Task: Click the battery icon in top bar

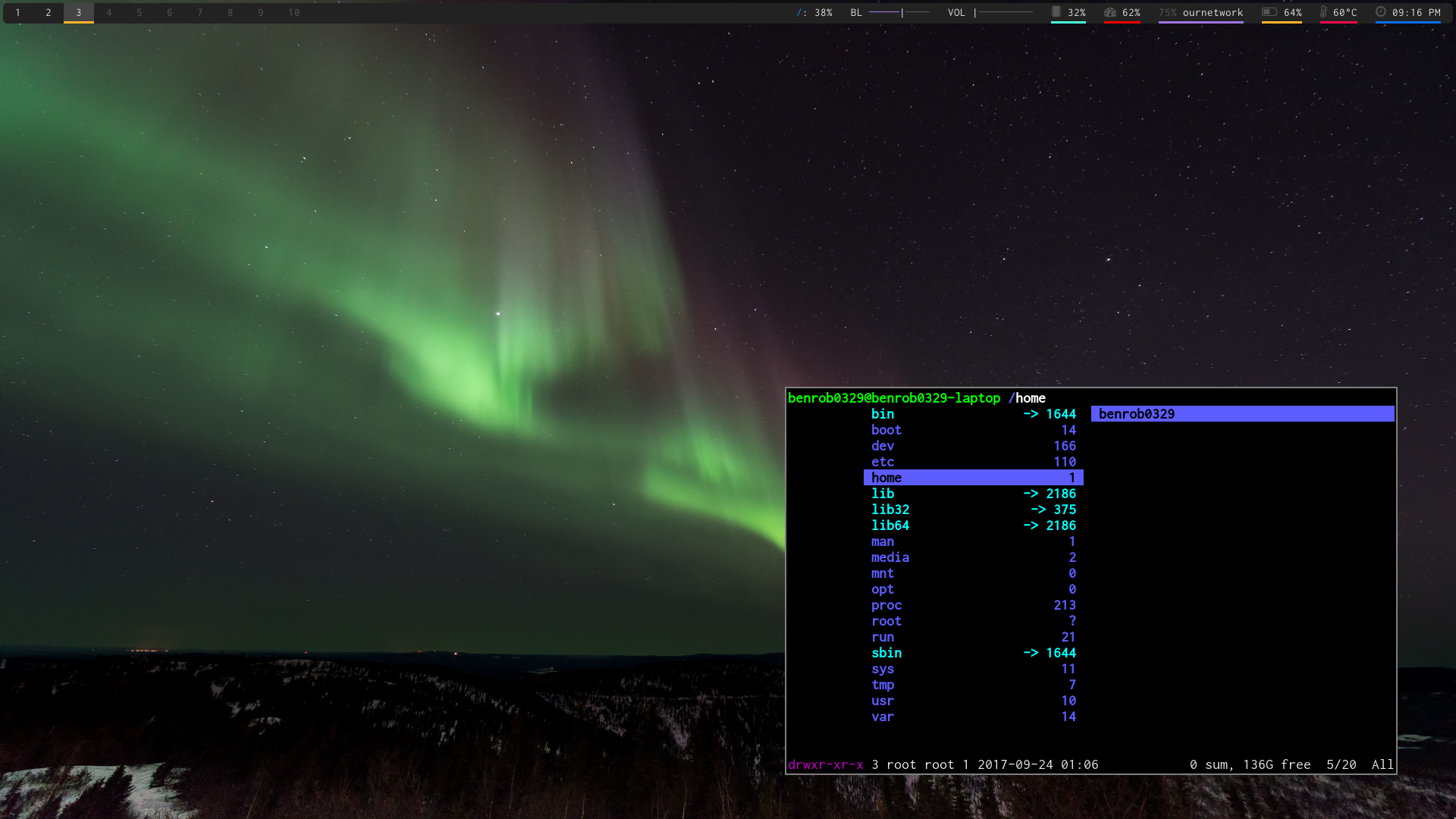Action: tap(1269, 12)
